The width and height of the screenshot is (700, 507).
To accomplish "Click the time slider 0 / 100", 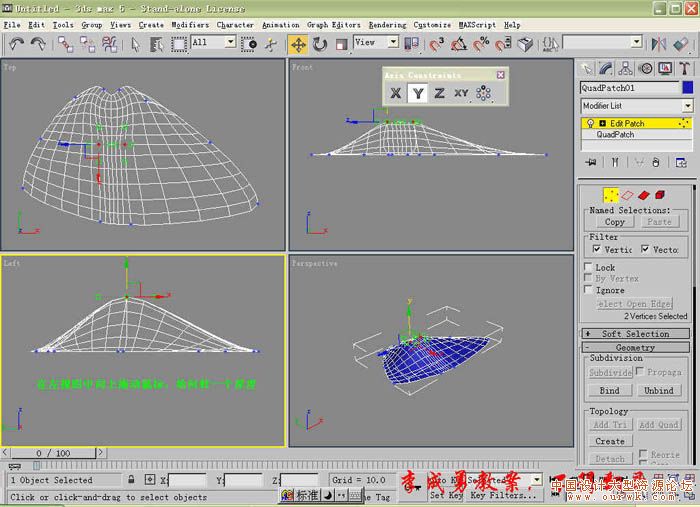I will (x=53, y=453).
